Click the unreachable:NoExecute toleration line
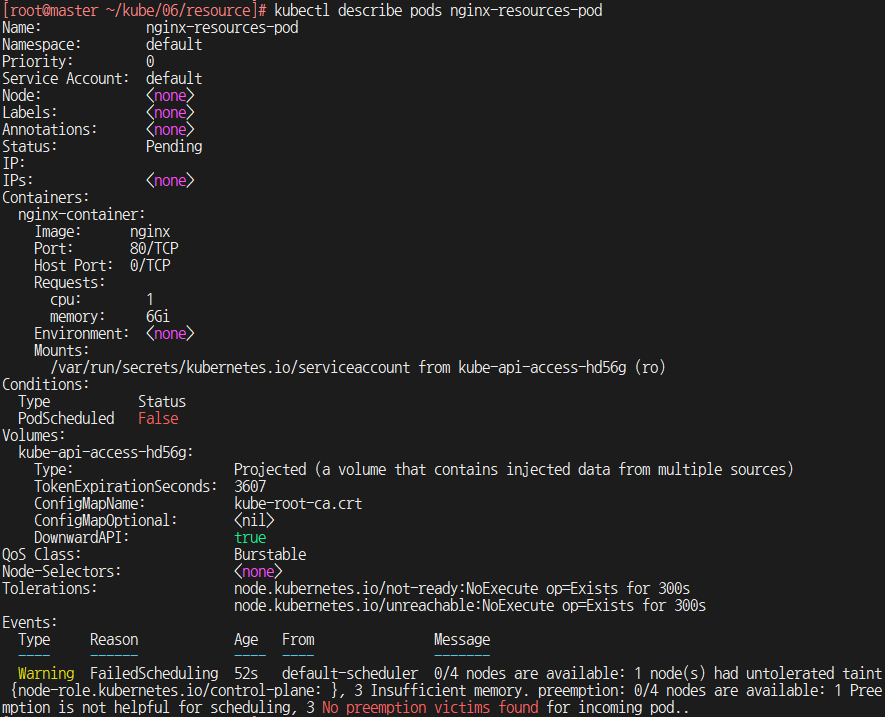The image size is (885, 717). pyautogui.click(x=470, y=605)
